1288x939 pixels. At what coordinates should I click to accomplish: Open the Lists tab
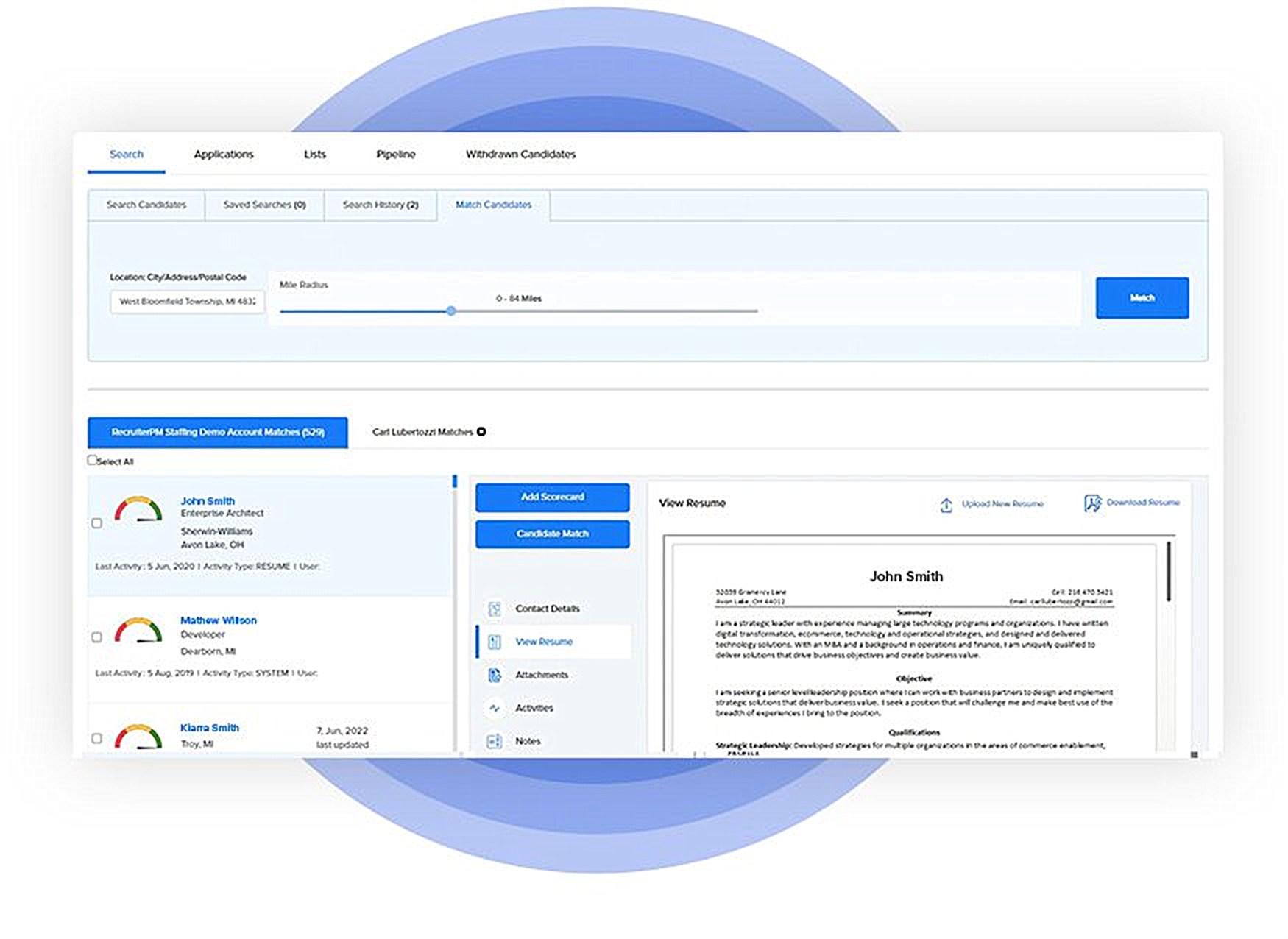[315, 155]
